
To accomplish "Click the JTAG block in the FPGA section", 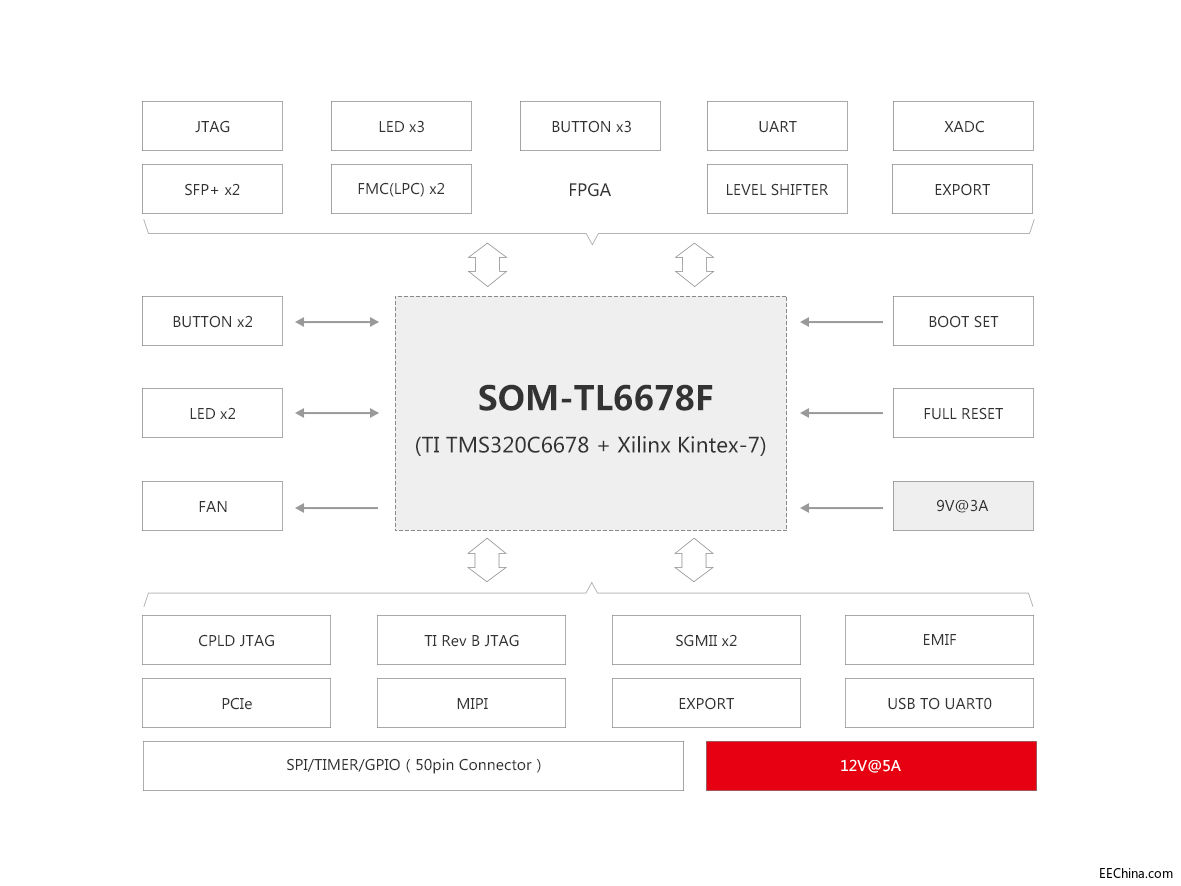I will (x=212, y=126).
